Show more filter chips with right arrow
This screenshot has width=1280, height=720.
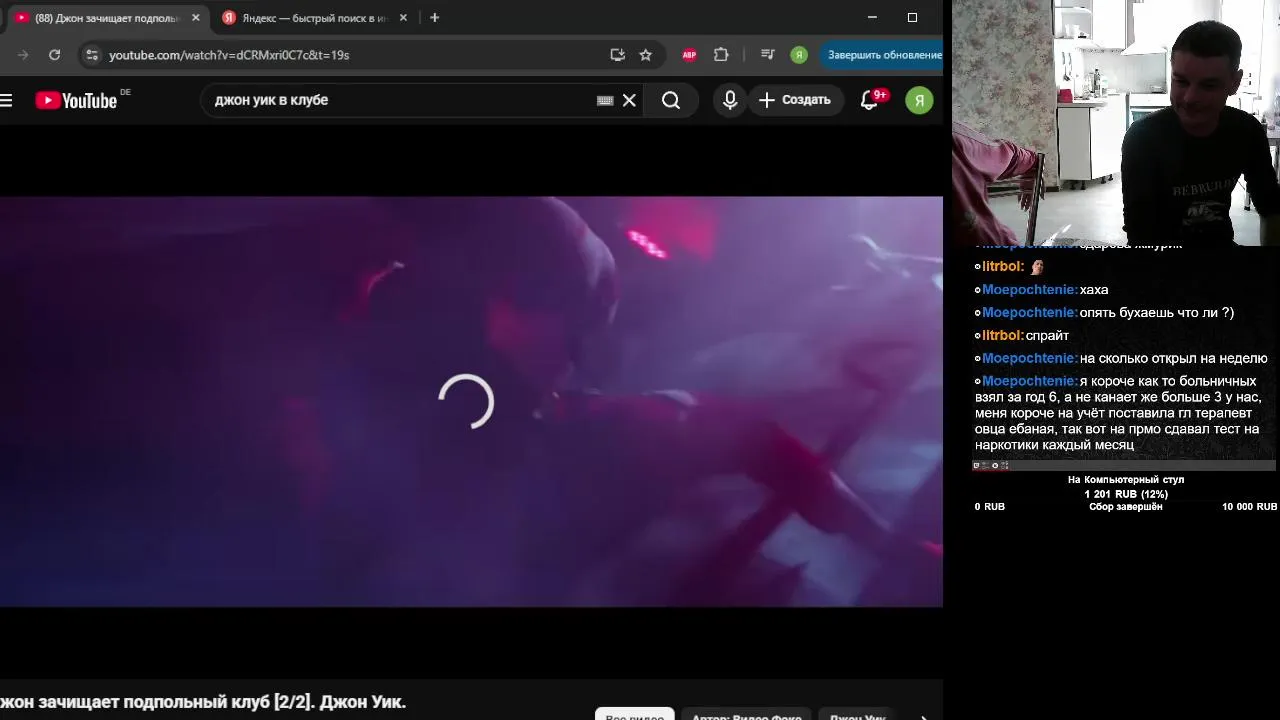point(923,716)
